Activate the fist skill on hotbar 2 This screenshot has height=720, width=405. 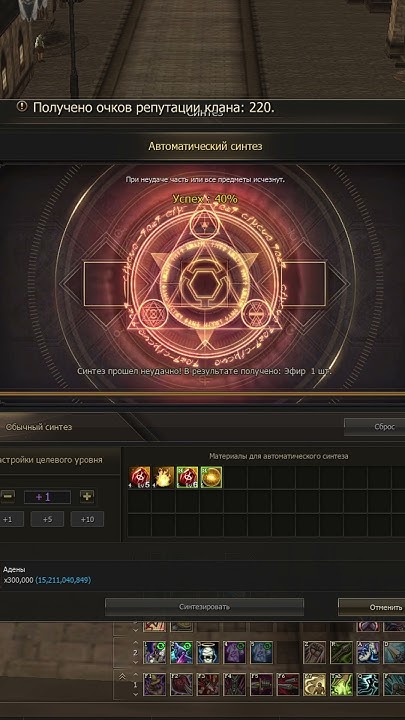314,652
